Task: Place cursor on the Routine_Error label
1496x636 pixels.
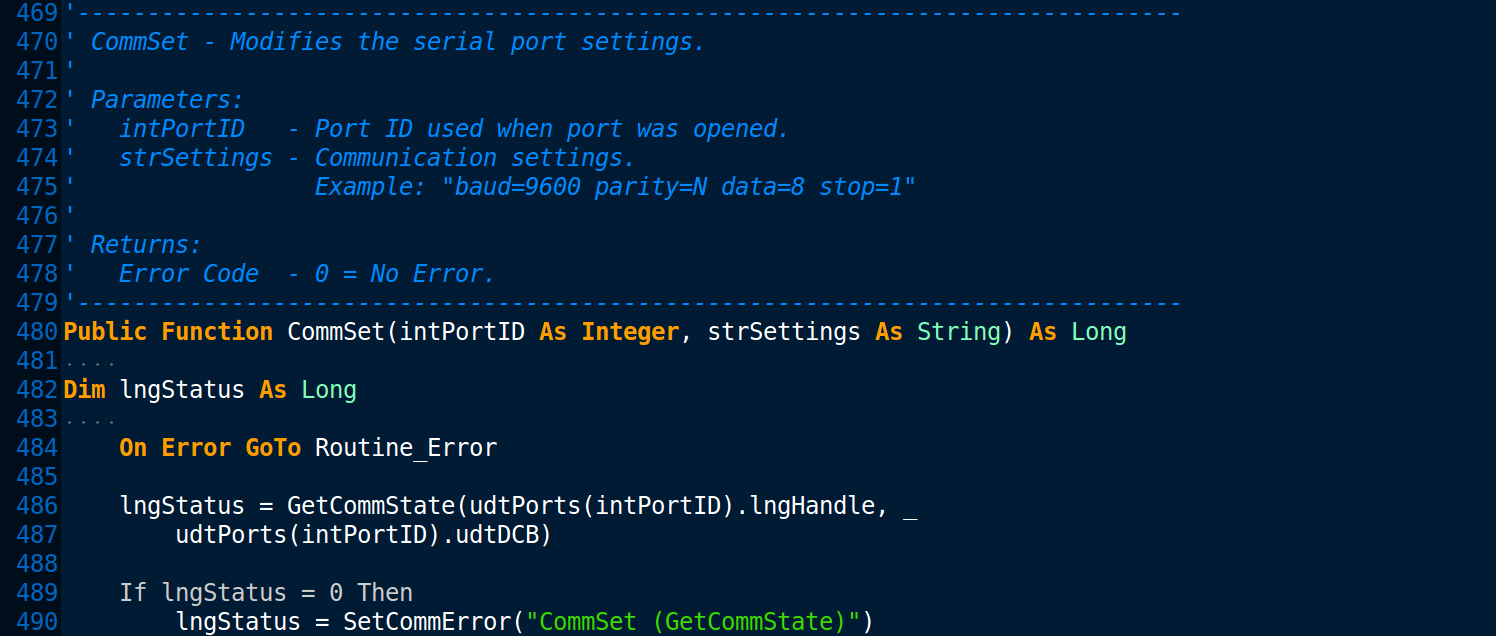Action: [x=405, y=448]
